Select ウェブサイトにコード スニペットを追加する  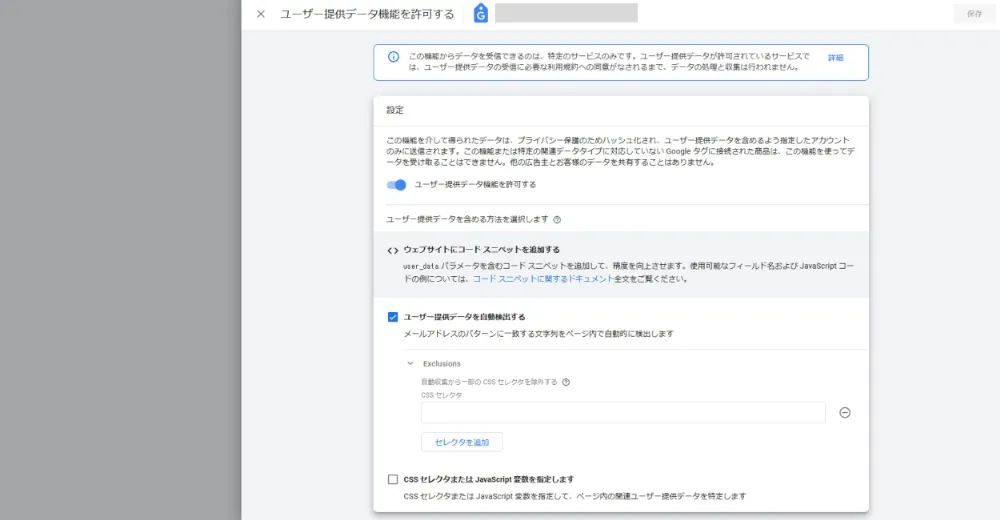point(482,249)
